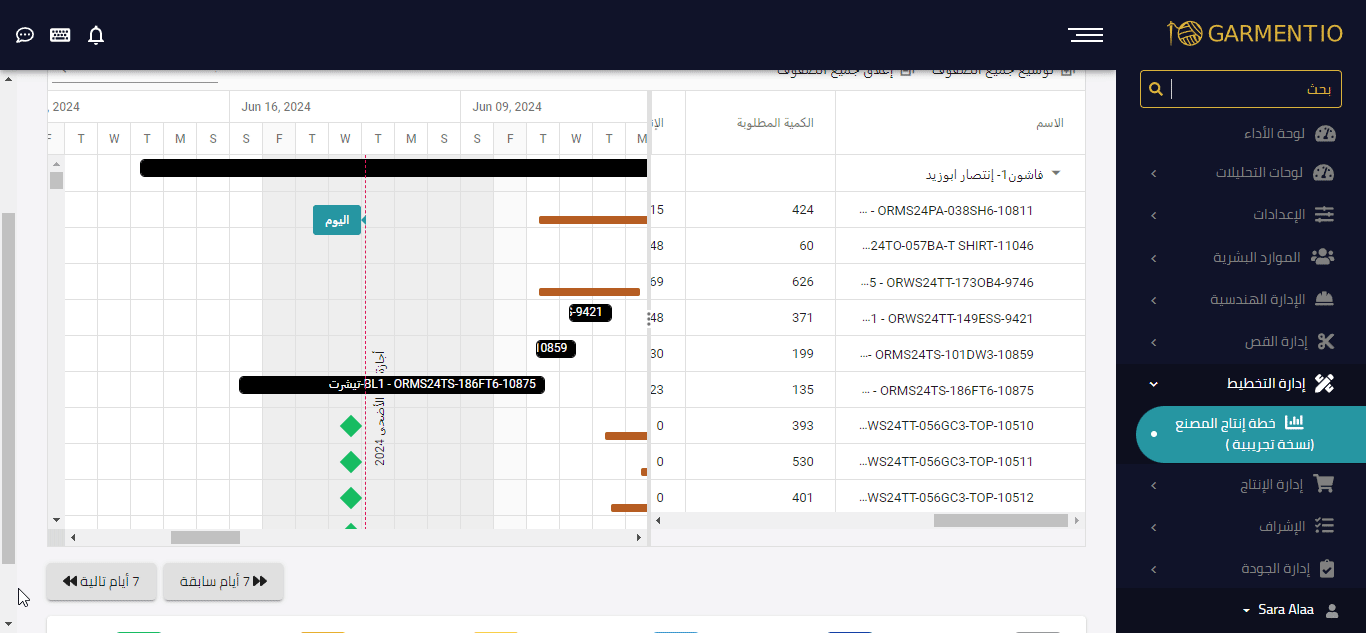
Task: Click the 7 أيام سابقة button
Action: [224, 581]
